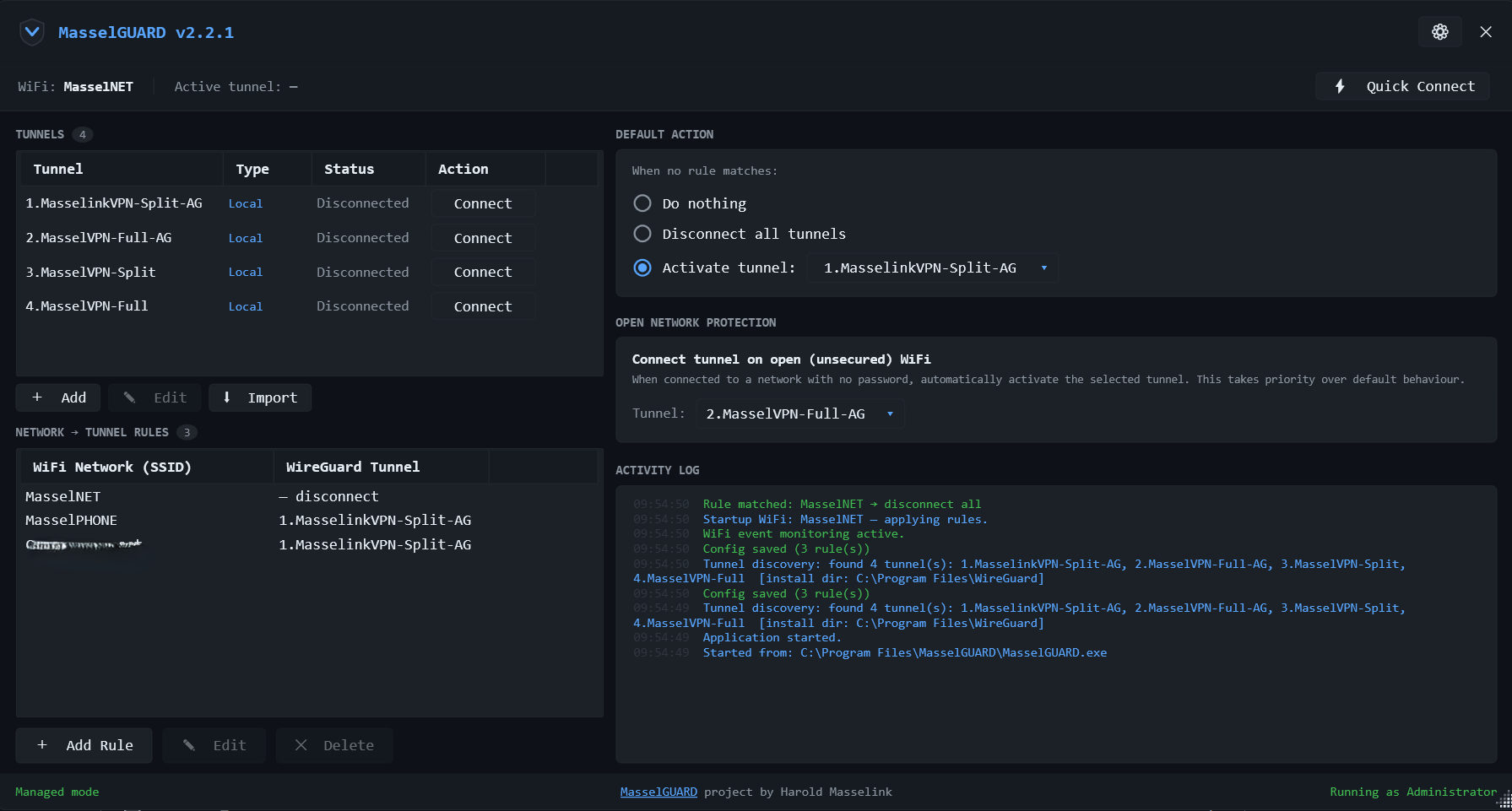1512x811 pixels.
Task: Open the MasselGUARD project link in footer
Action: coord(658,792)
